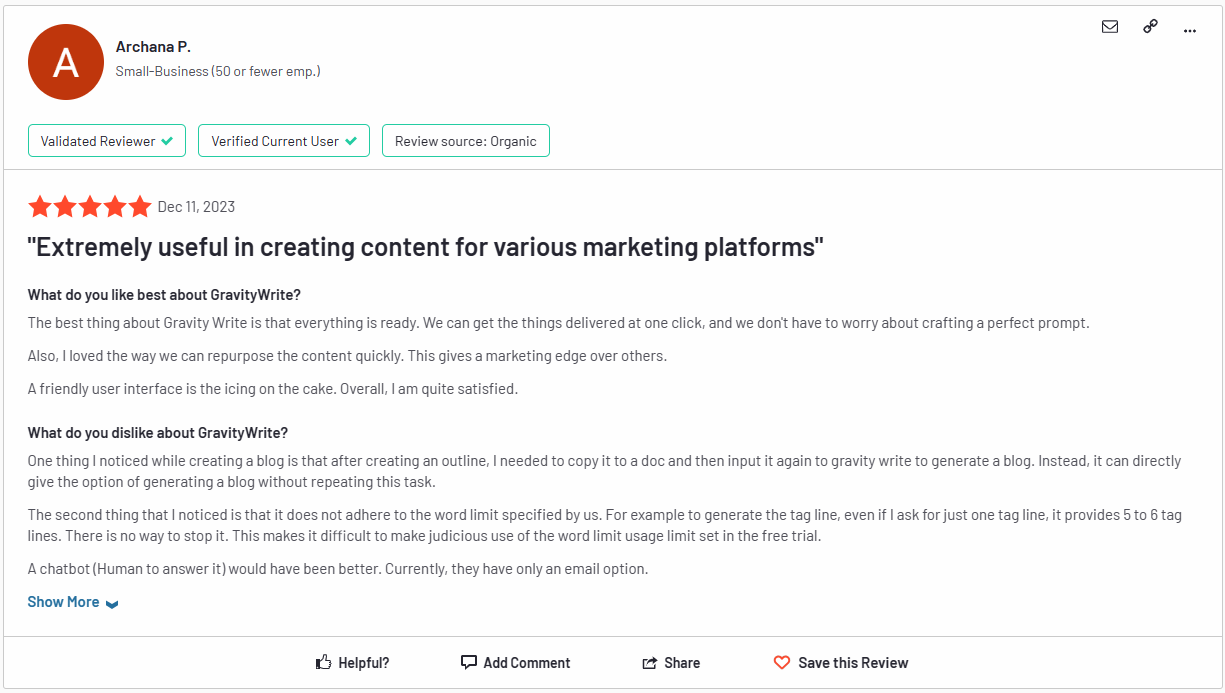Click the Archana P. reviewer name
Viewport: 1225px width, 693px height.
153,46
